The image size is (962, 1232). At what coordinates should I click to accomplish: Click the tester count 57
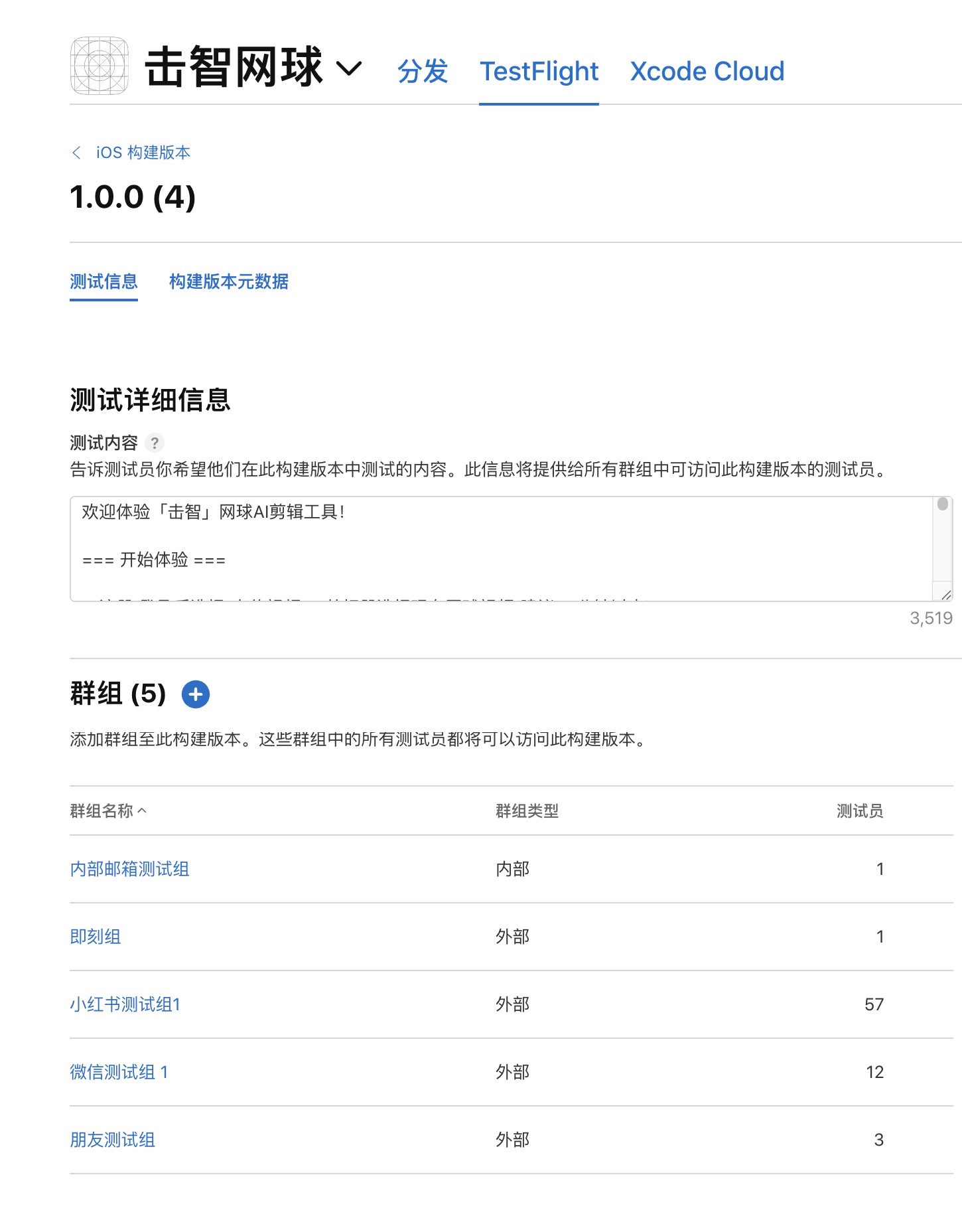874,1004
